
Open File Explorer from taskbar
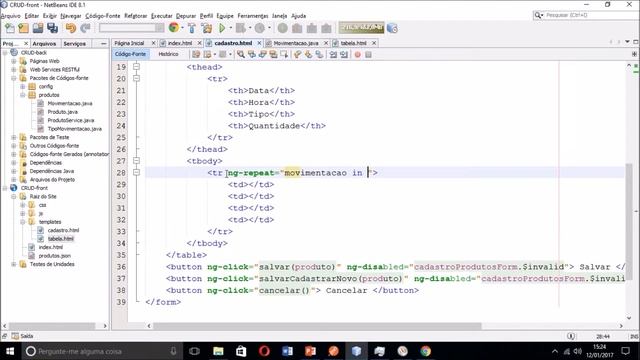pyautogui.click(x=218, y=351)
